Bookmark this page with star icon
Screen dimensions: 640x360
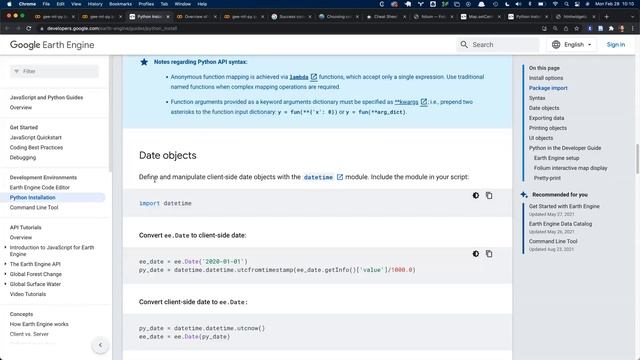576,29
